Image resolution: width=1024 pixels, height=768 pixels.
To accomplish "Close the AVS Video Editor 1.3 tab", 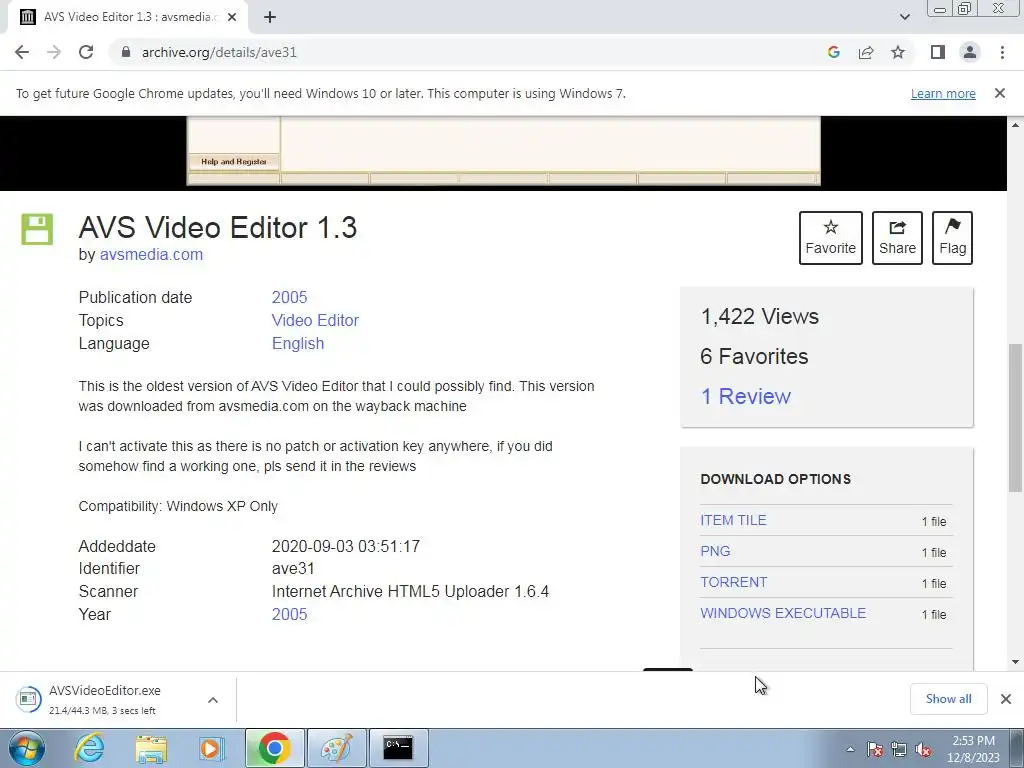I will (x=232, y=17).
